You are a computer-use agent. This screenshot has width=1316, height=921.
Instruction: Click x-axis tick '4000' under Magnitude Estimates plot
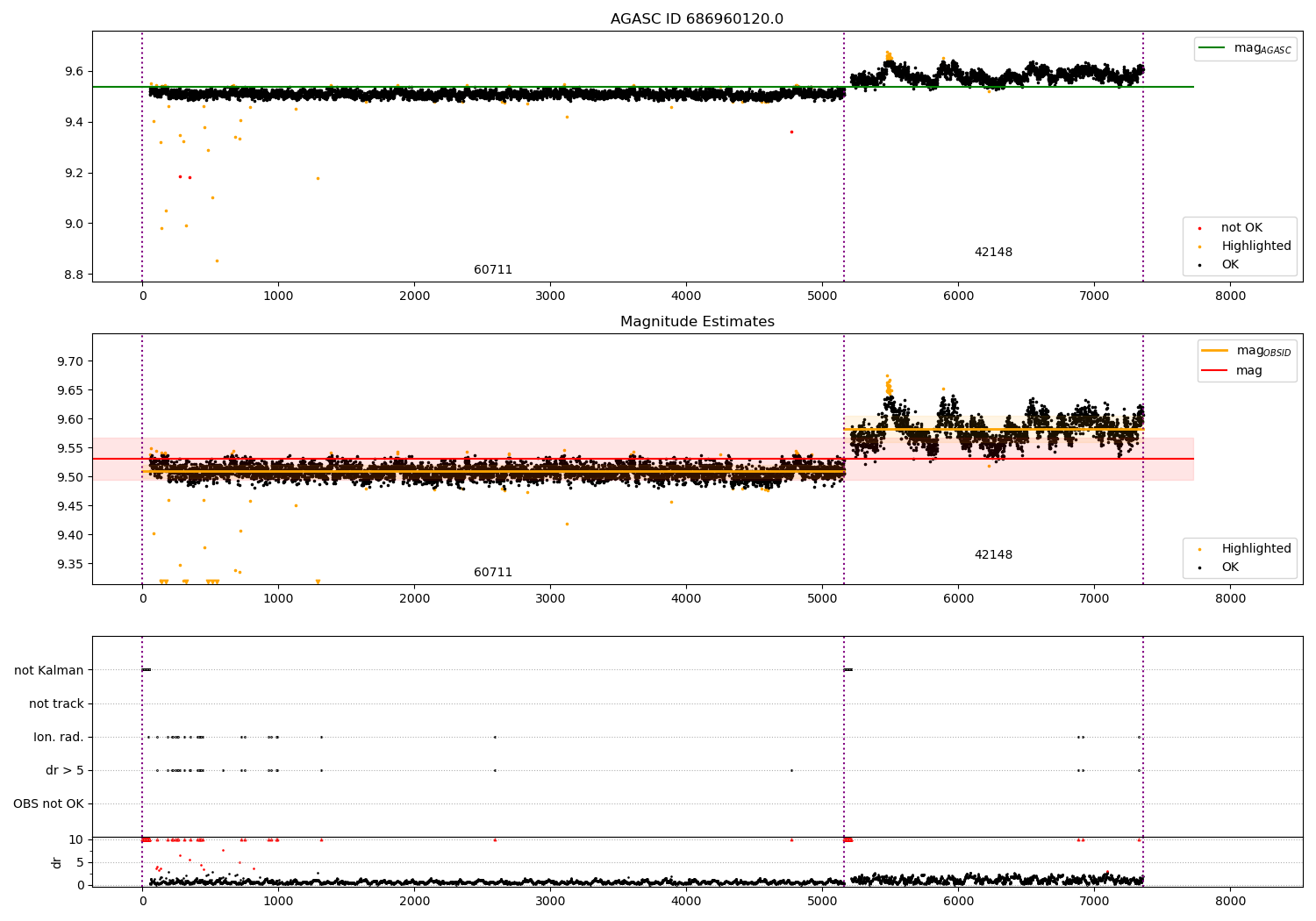click(686, 599)
